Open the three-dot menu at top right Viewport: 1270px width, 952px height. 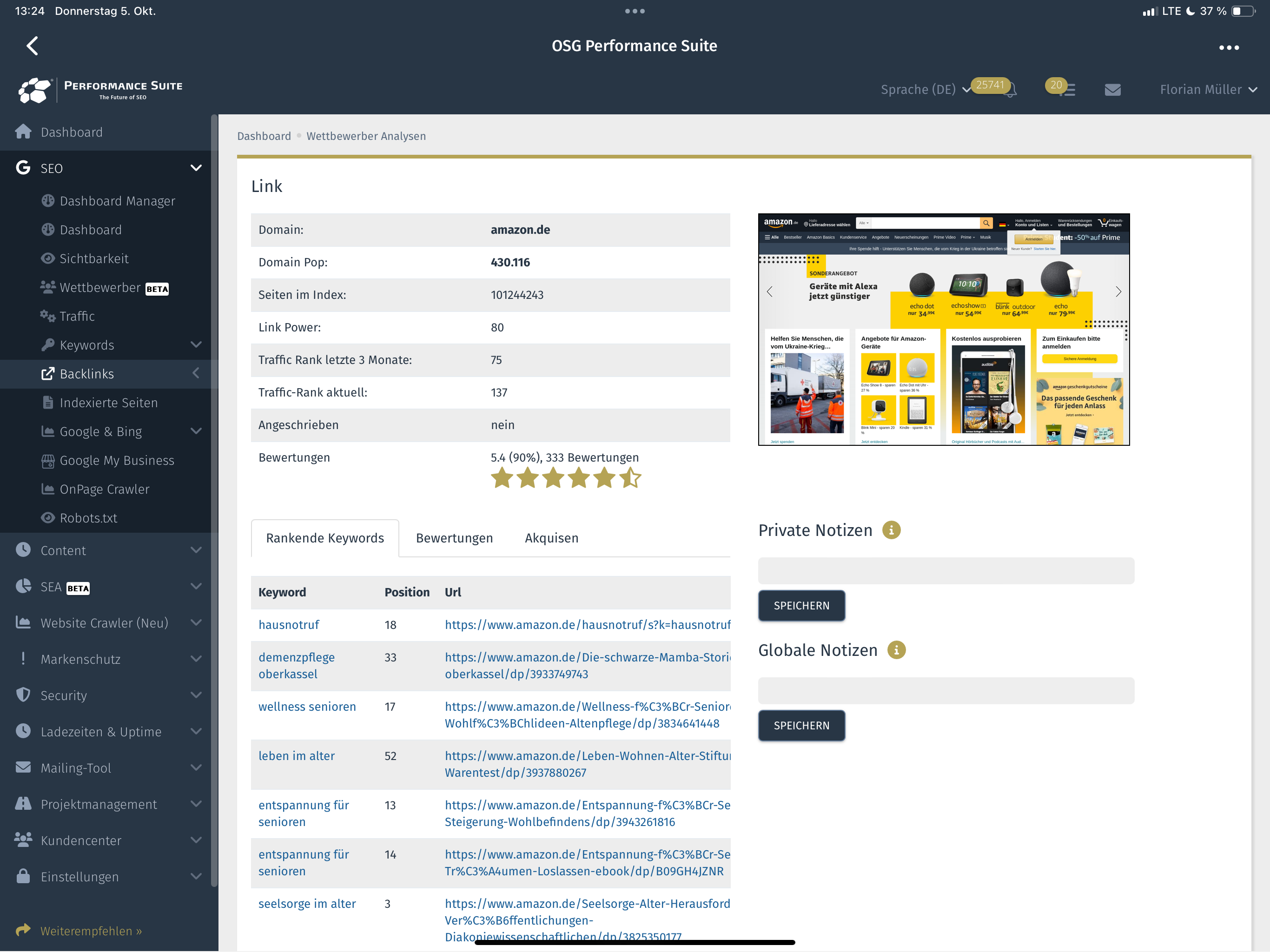point(1229,48)
